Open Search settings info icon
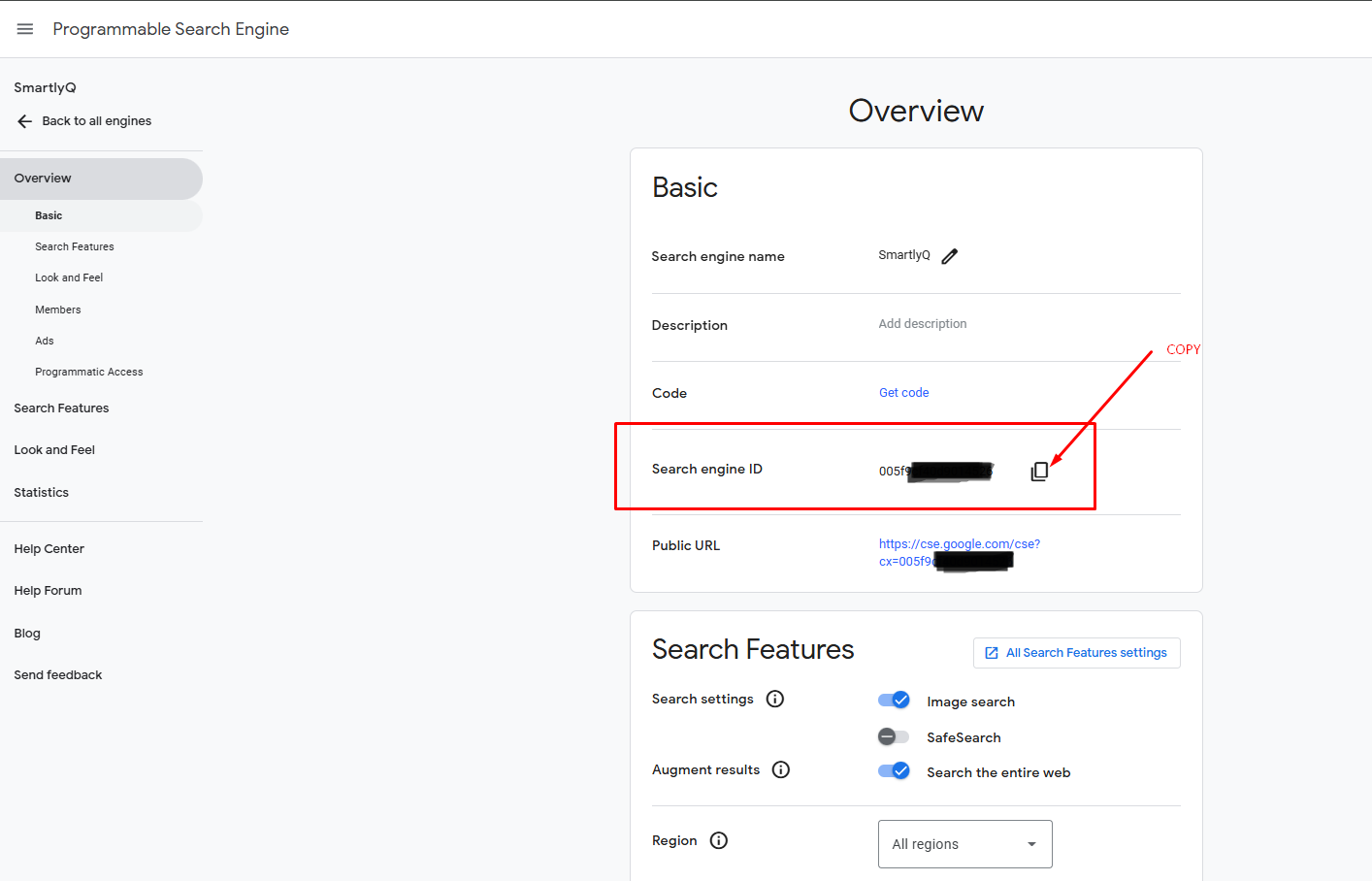This screenshot has height=881, width=1372. (775, 699)
